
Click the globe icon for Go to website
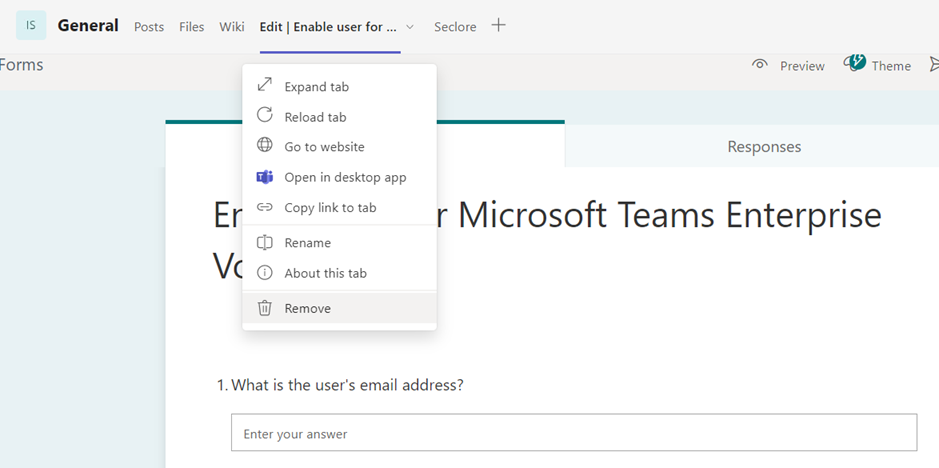click(265, 146)
